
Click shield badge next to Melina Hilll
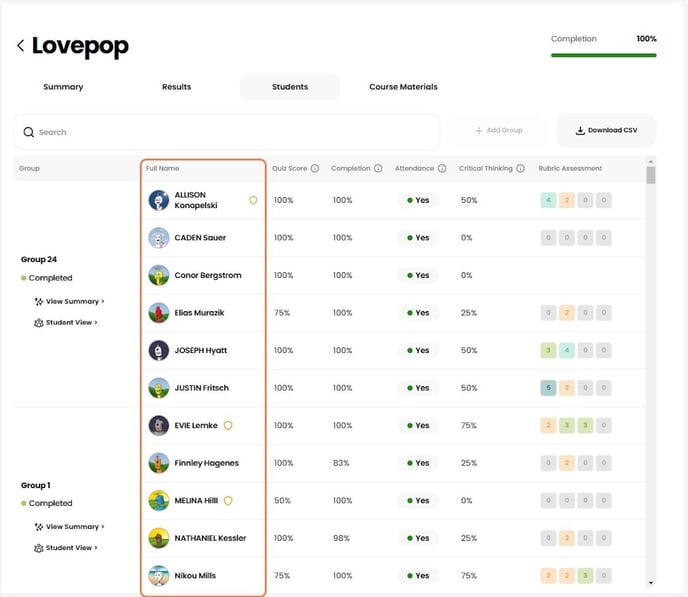pos(228,500)
